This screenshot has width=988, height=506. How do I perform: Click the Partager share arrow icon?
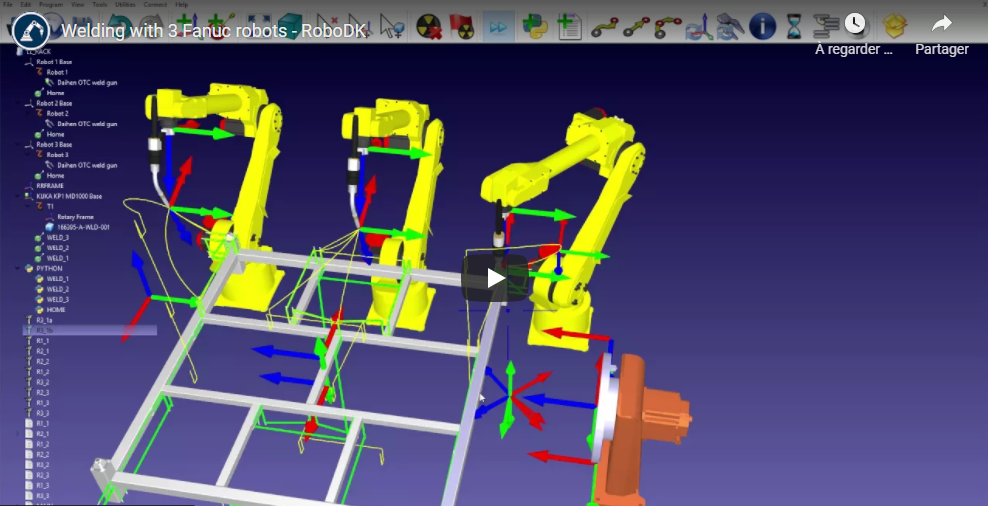click(x=941, y=24)
